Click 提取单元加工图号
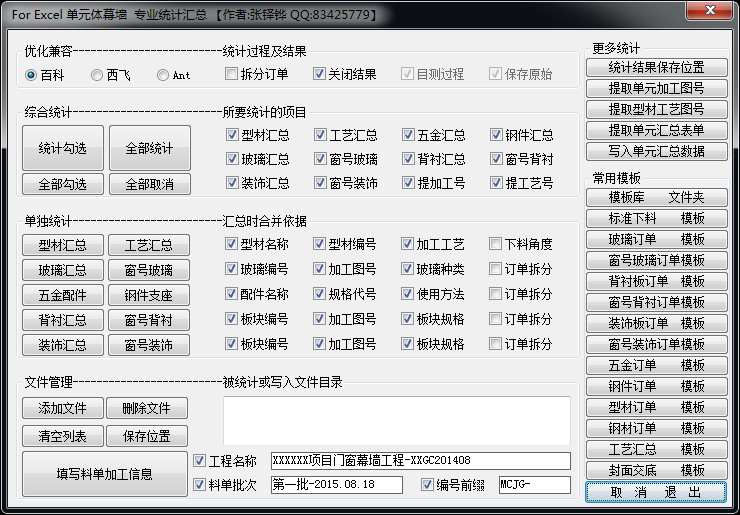This screenshot has height=515, width=740. [656, 88]
